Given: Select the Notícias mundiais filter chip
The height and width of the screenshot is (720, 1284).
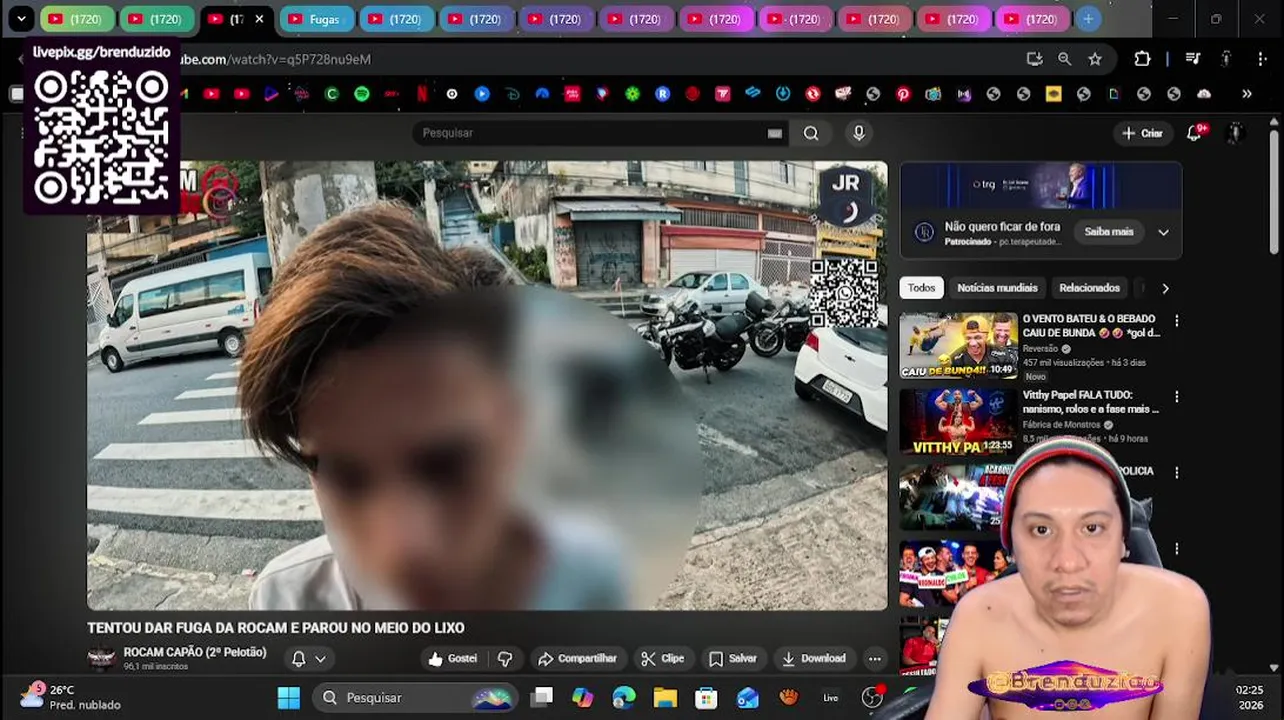Looking at the screenshot, I should [x=997, y=288].
